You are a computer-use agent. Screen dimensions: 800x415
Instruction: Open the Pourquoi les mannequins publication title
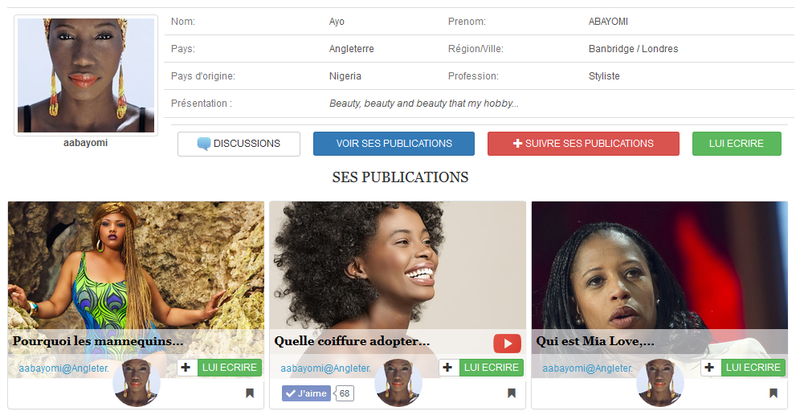click(98, 341)
